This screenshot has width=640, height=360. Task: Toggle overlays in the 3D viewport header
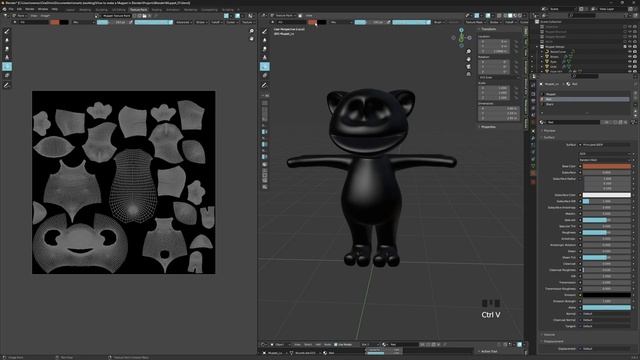click(x=488, y=16)
